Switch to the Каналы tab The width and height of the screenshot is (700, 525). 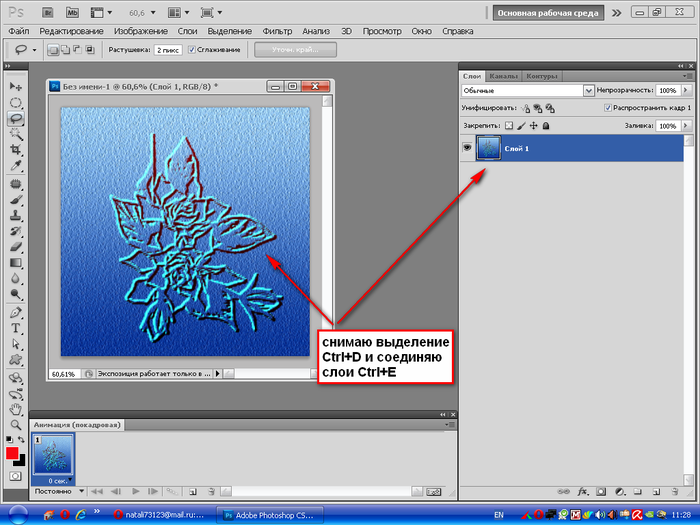[503, 76]
